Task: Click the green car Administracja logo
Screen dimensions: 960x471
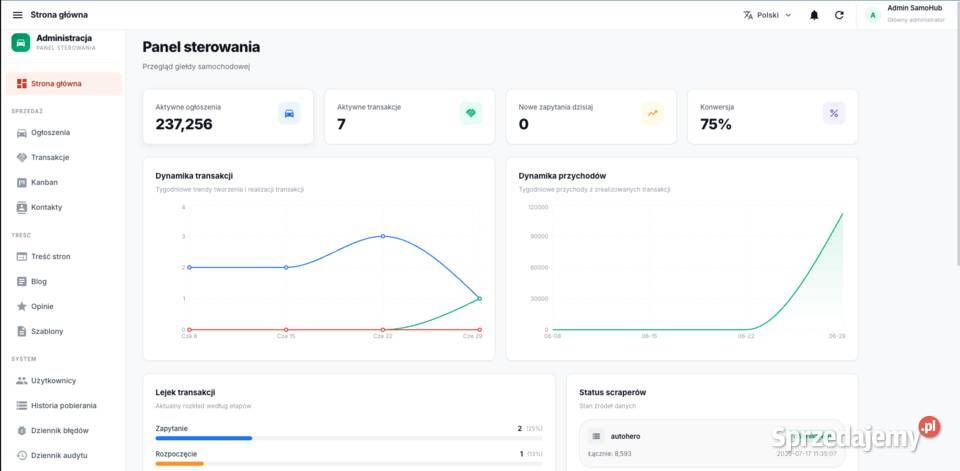Action: tap(20, 42)
